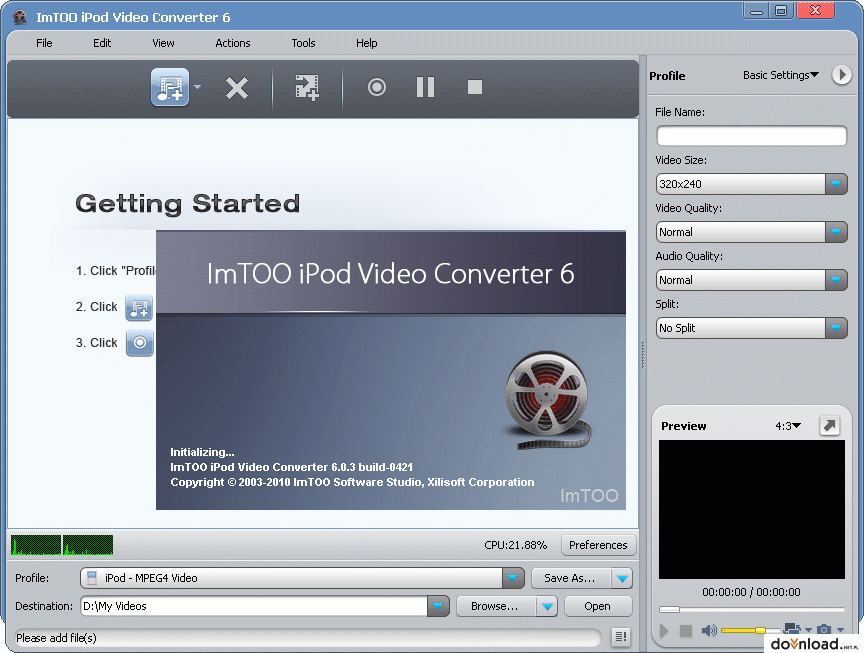
Task: Click the Browse... button
Action: click(496, 606)
